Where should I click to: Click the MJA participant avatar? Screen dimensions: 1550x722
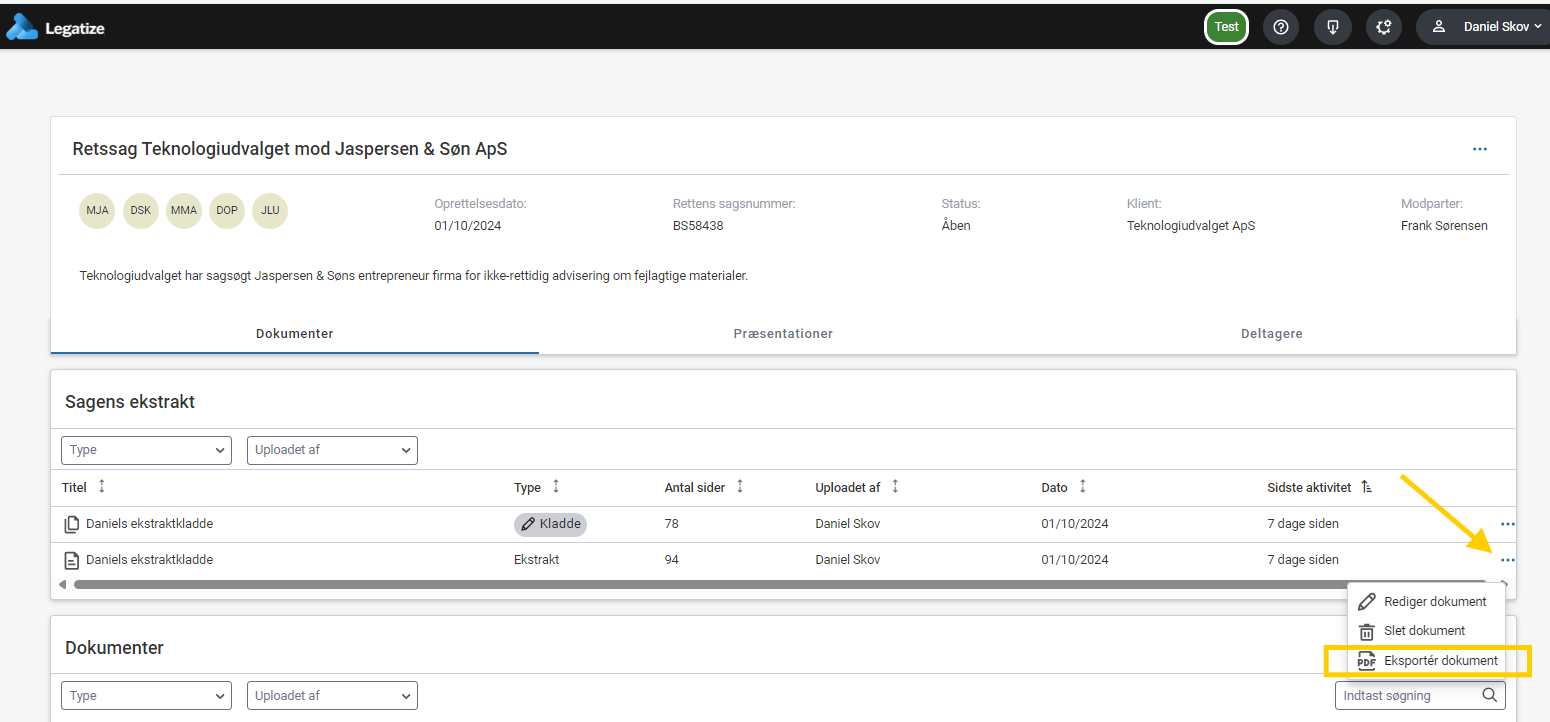point(97,211)
